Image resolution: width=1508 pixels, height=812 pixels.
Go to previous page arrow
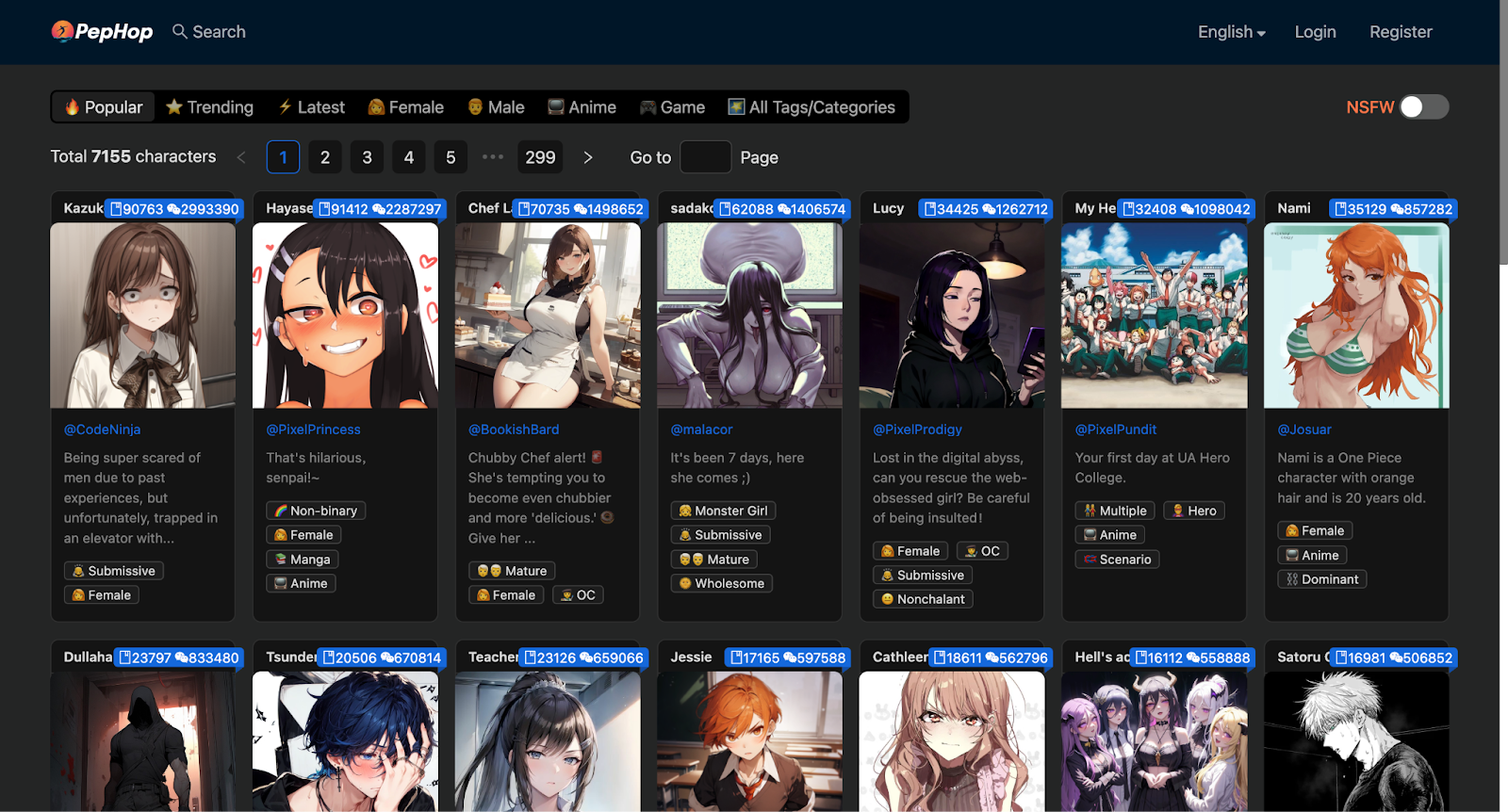point(241,157)
